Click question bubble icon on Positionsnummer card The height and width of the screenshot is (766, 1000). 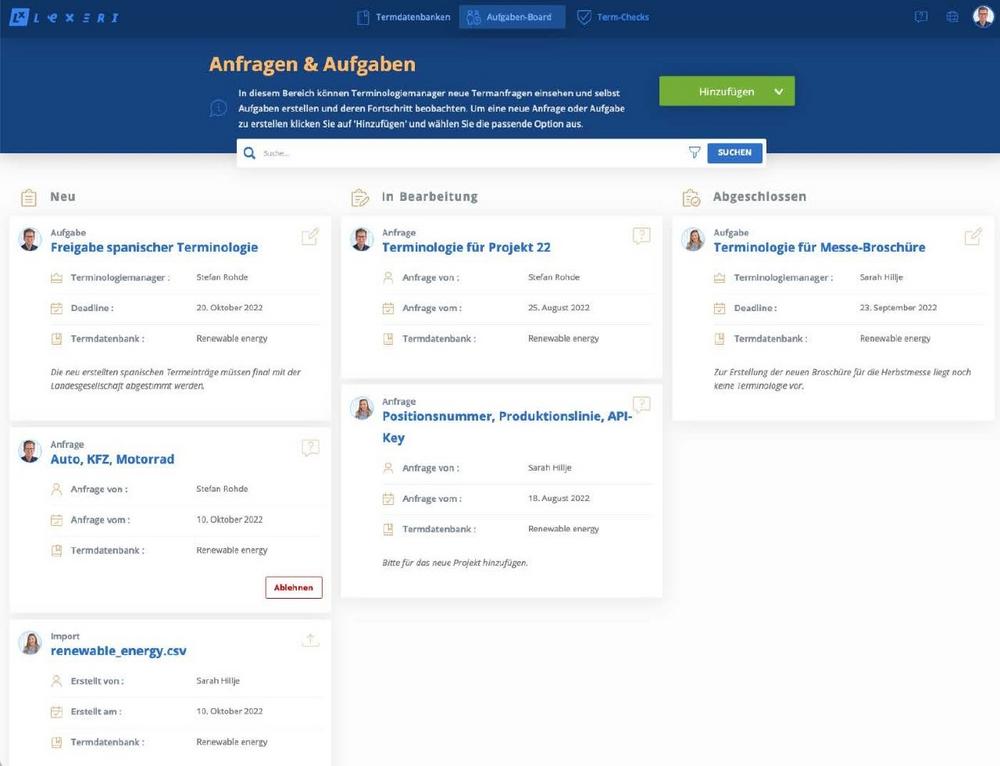pos(641,405)
